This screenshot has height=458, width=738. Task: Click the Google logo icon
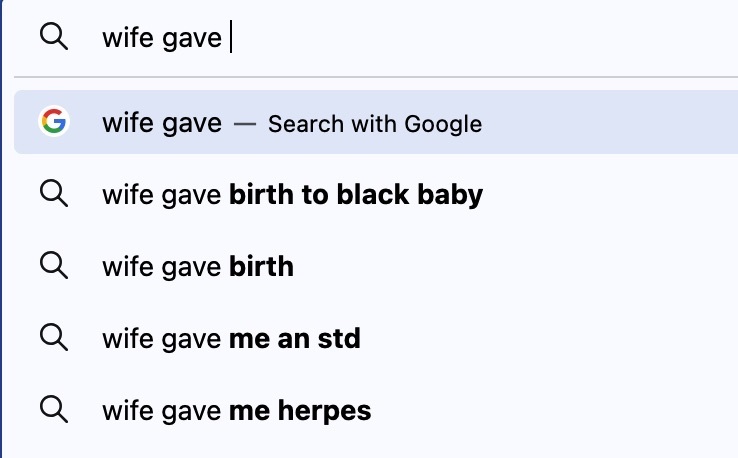pos(54,123)
